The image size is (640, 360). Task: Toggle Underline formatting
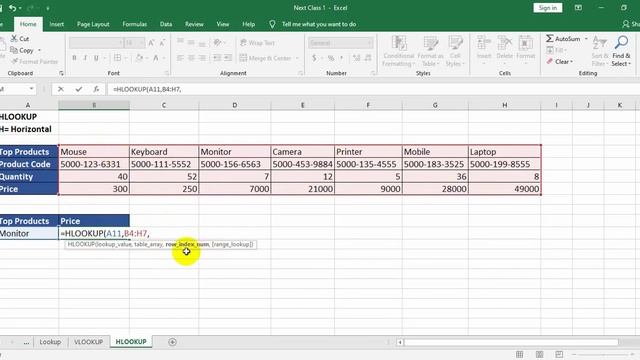[x=96, y=58]
